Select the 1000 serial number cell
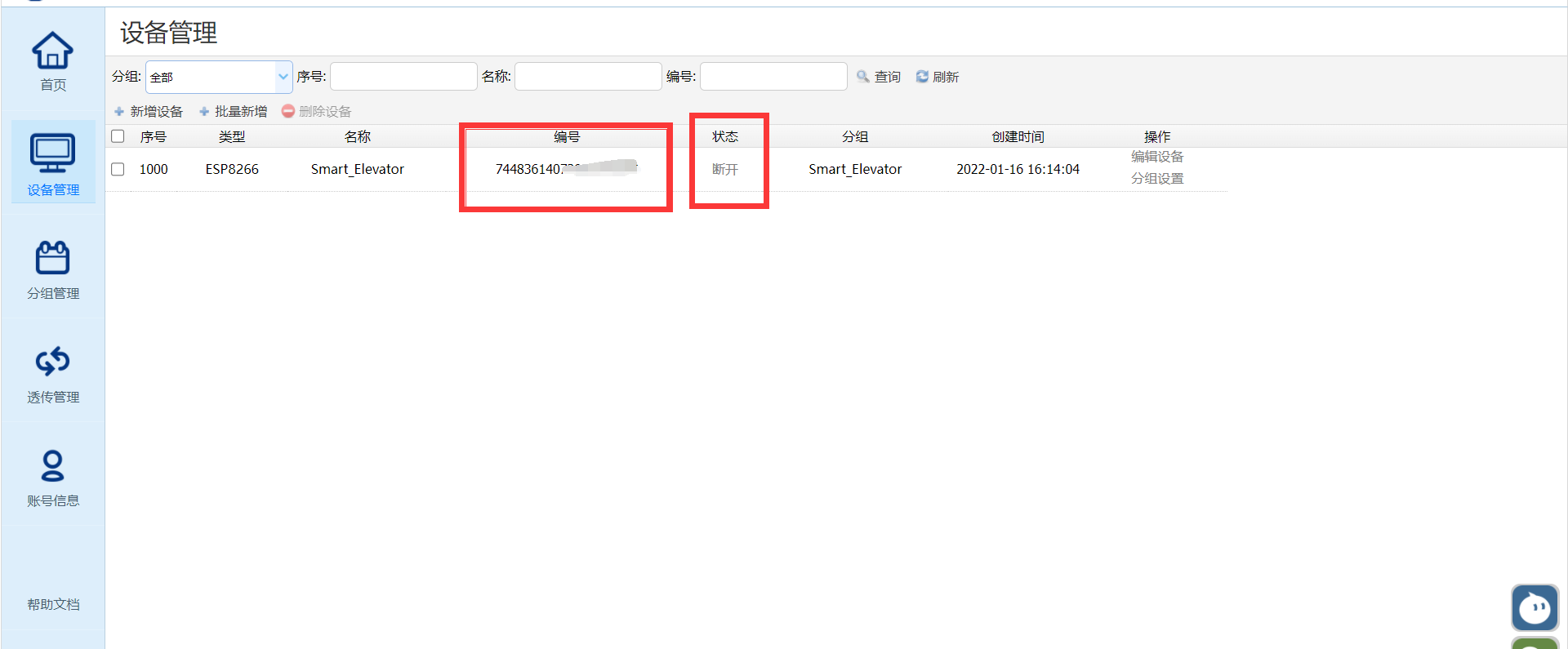This screenshot has height=649, width=1568. tap(154, 169)
